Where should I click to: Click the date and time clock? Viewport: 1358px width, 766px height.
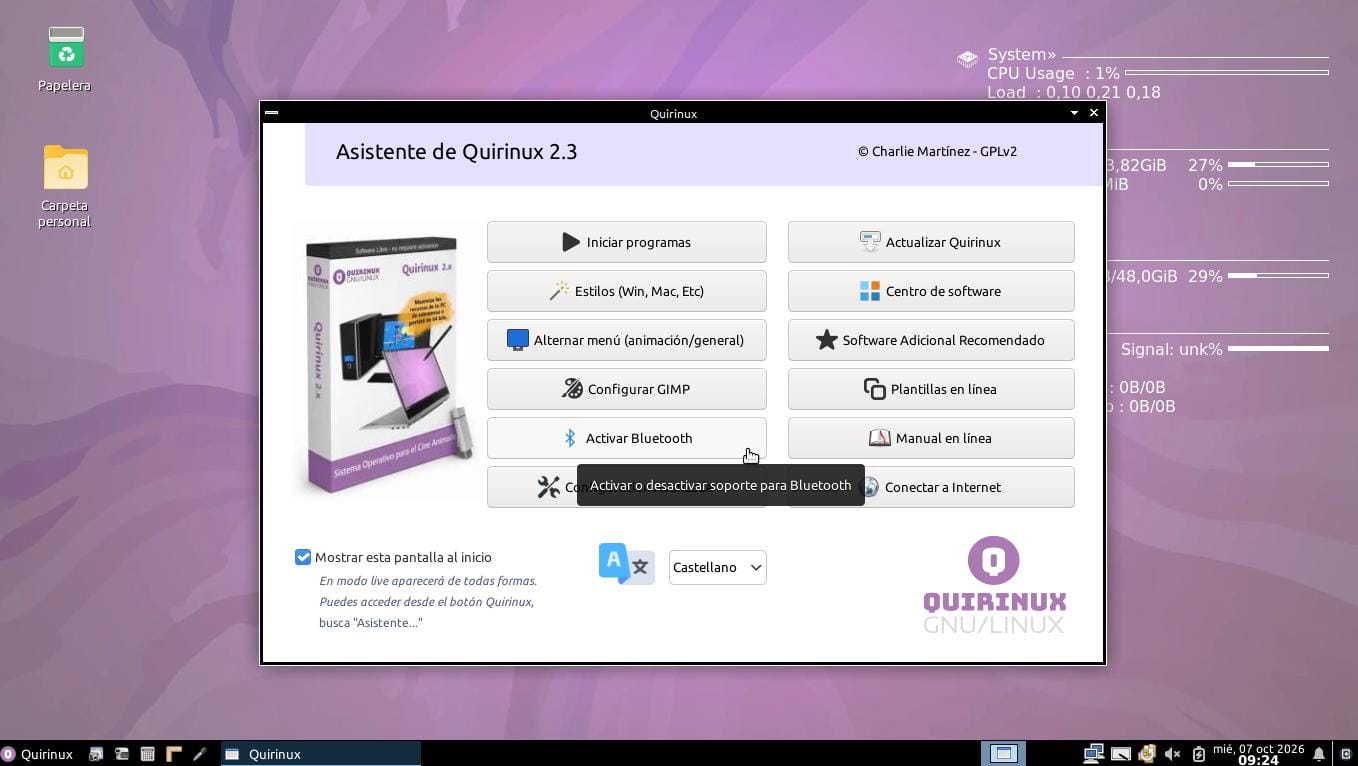tap(1258, 754)
